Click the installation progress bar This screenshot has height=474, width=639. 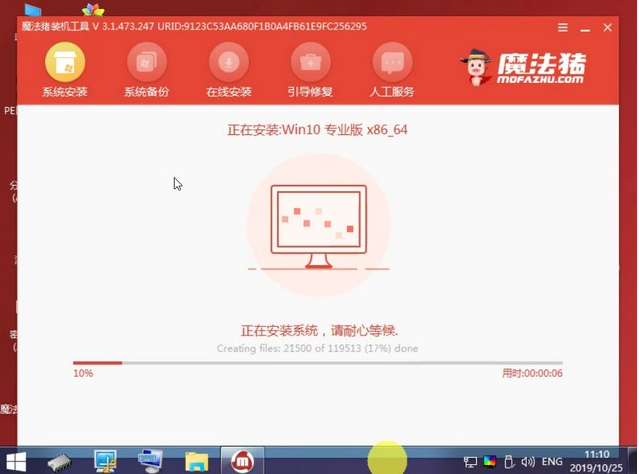point(318,363)
